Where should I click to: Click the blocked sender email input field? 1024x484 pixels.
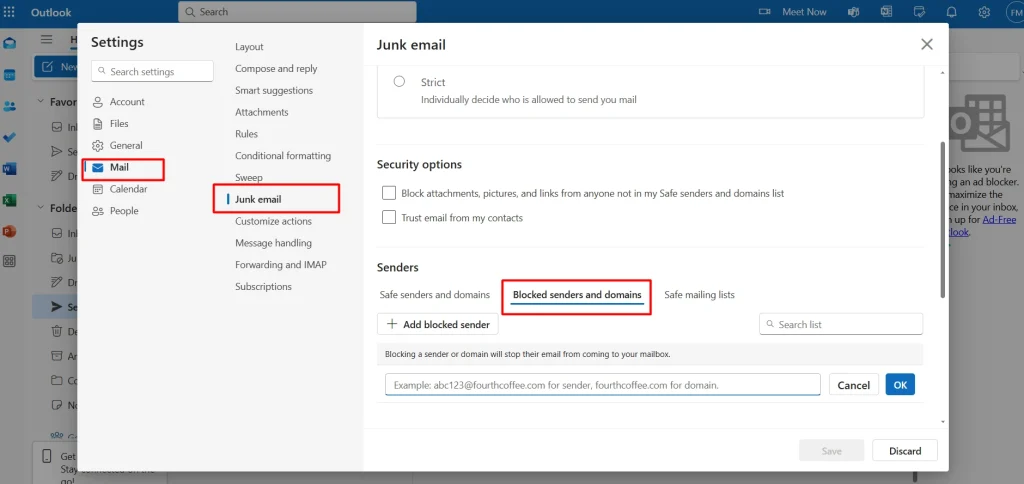[x=602, y=385]
